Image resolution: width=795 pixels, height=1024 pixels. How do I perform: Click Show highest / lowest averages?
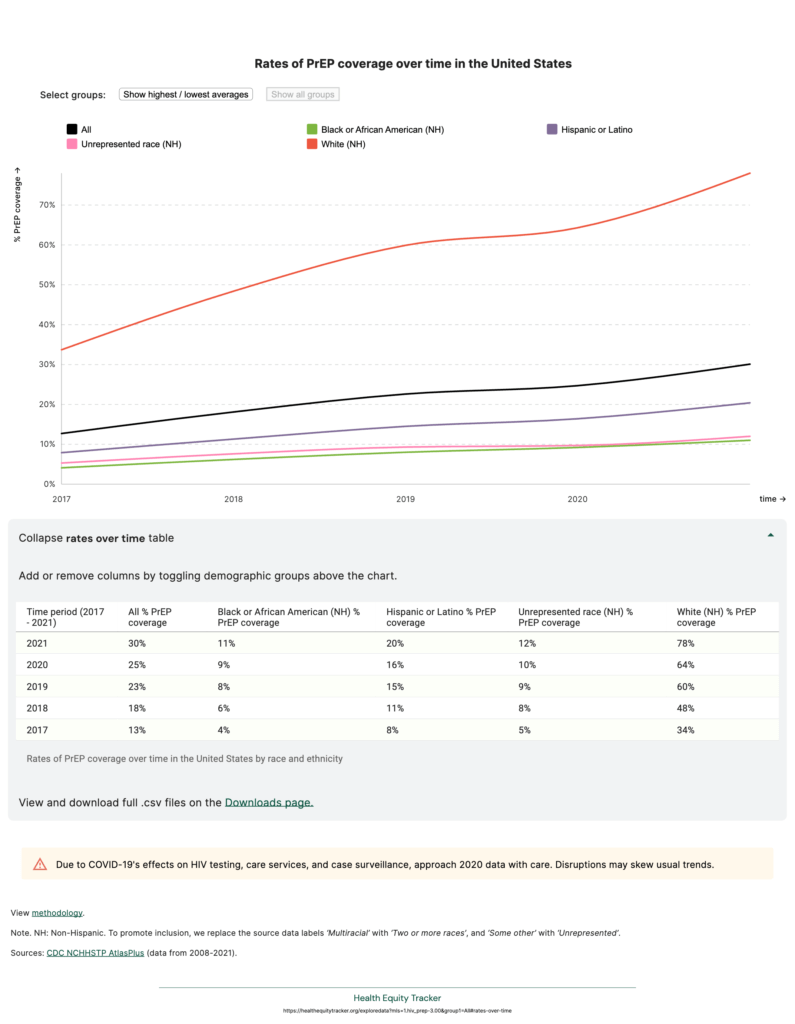pyautogui.click(x=185, y=93)
